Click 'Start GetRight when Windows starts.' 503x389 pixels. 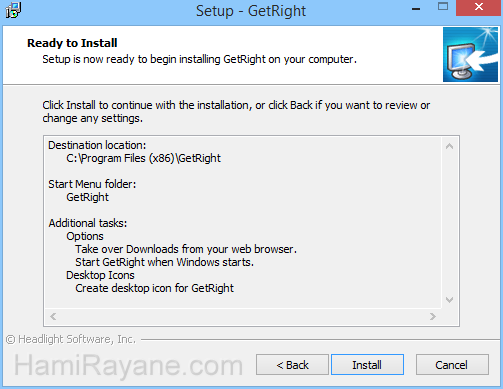tap(164, 262)
